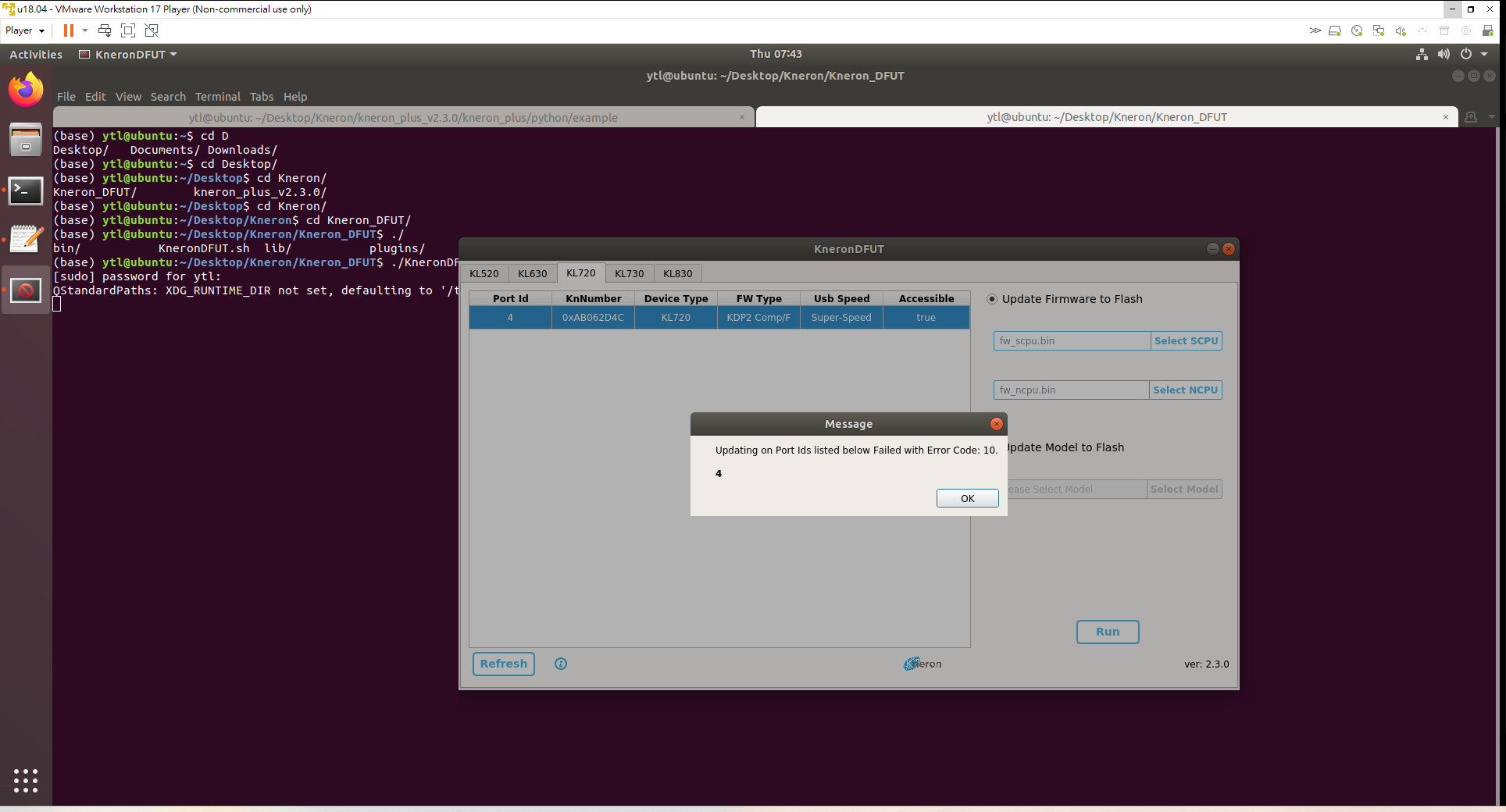Click the VMware hard disk device icon
1506x812 pixels.
tap(1335, 30)
